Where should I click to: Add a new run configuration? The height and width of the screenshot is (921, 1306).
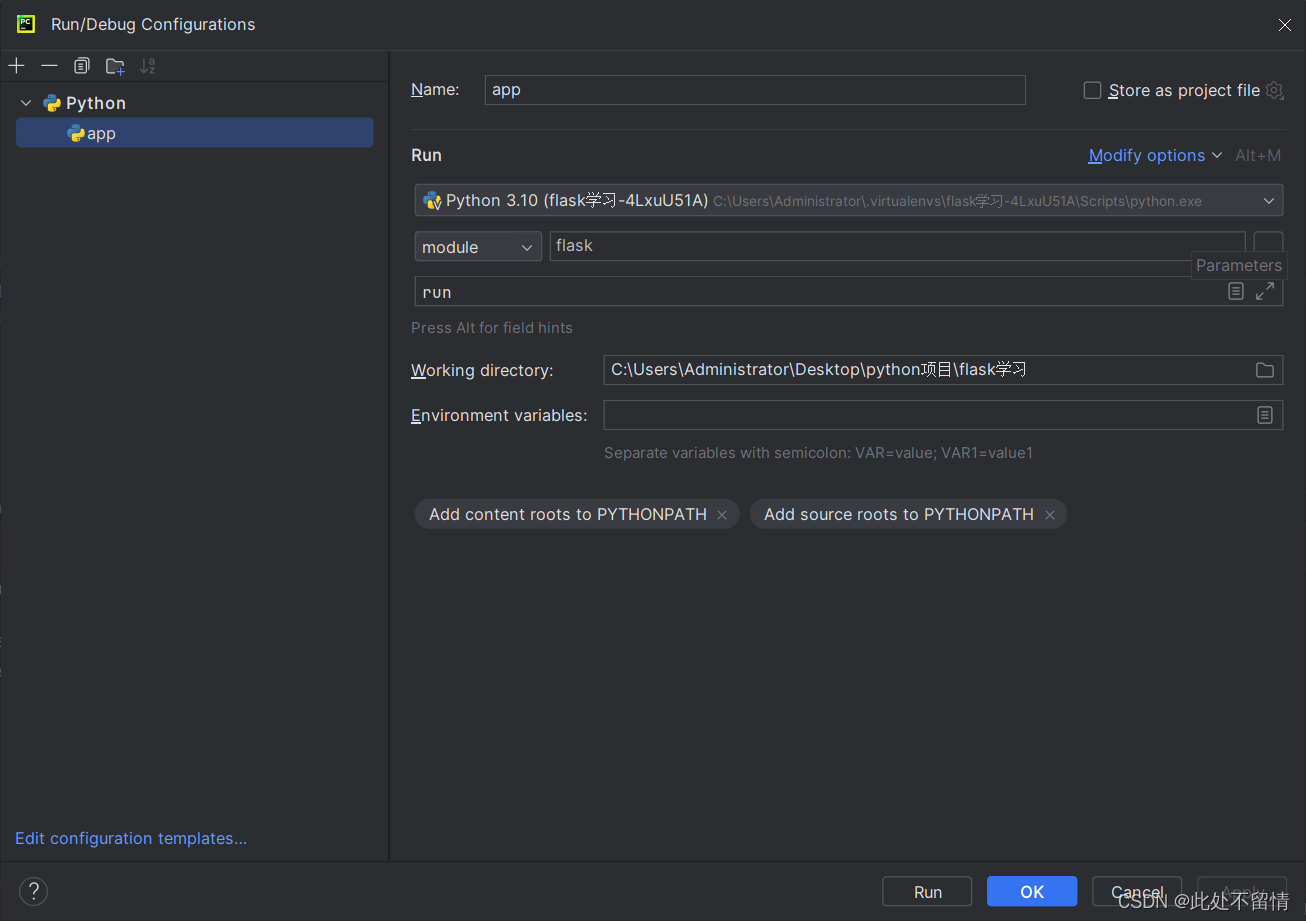(x=17, y=66)
